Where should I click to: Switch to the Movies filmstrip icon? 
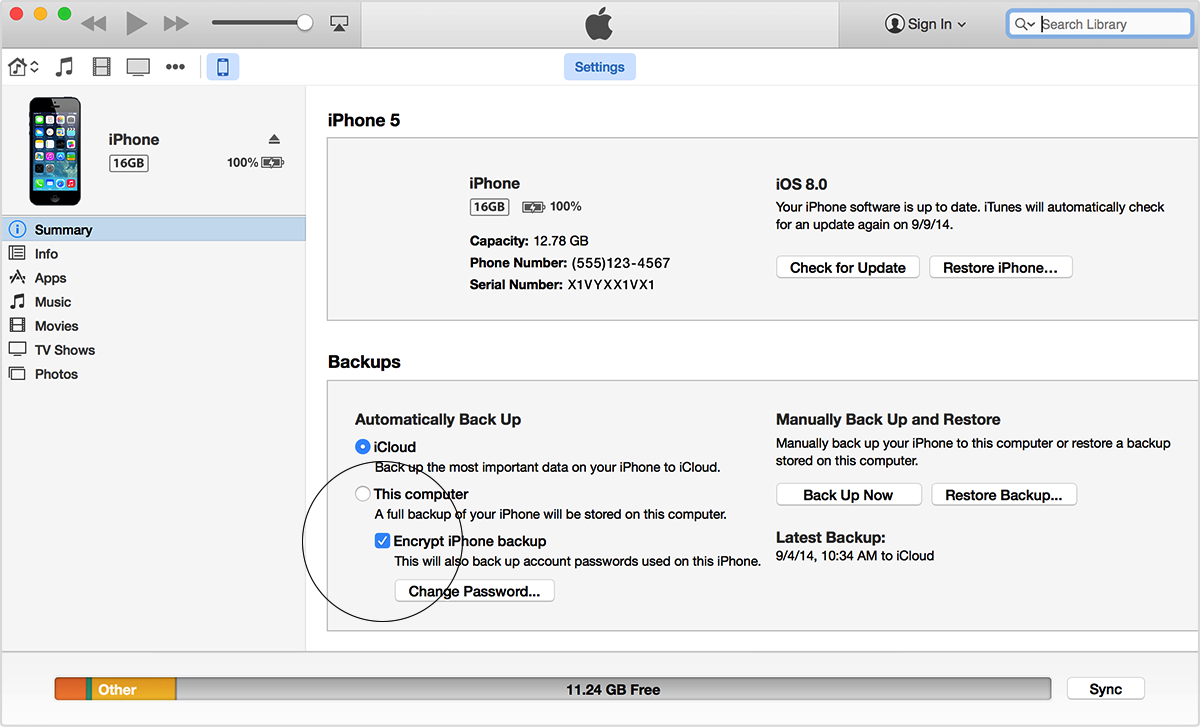101,67
